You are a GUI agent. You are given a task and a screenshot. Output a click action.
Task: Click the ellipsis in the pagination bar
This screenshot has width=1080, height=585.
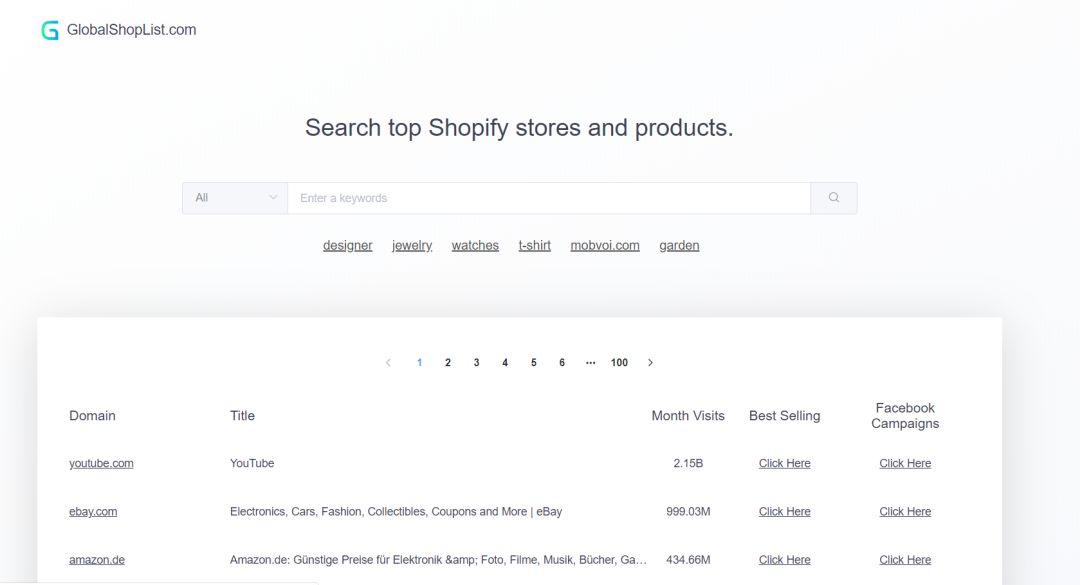coord(590,362)
